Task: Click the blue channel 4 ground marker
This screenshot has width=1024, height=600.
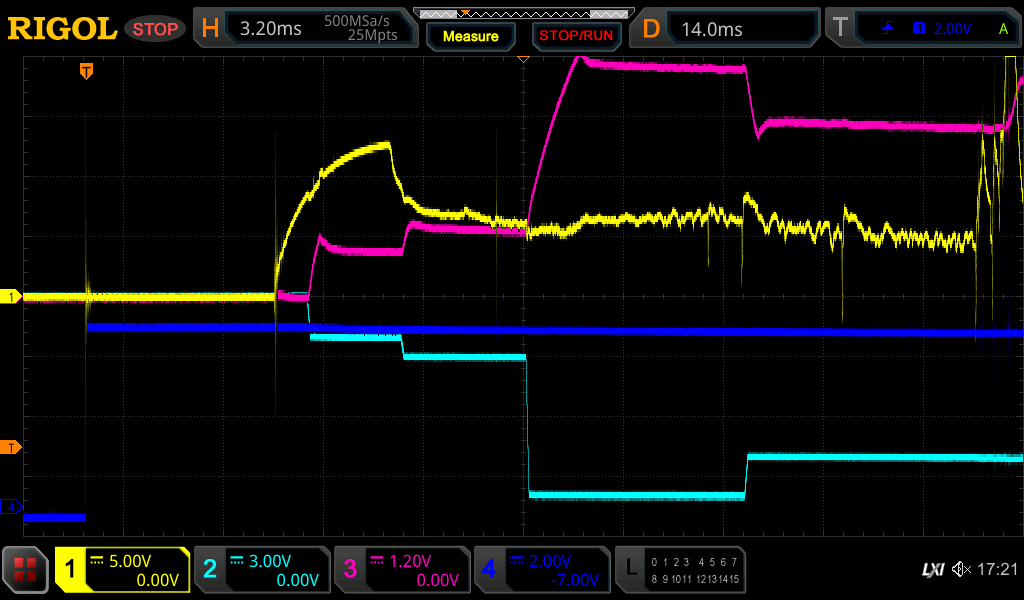Action: click(x=11, y=507)
